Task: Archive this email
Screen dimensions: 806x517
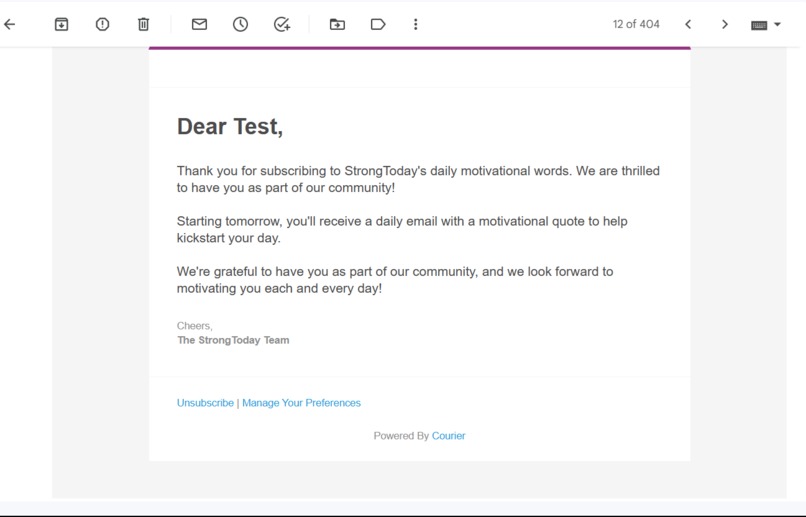Action: 61,24
